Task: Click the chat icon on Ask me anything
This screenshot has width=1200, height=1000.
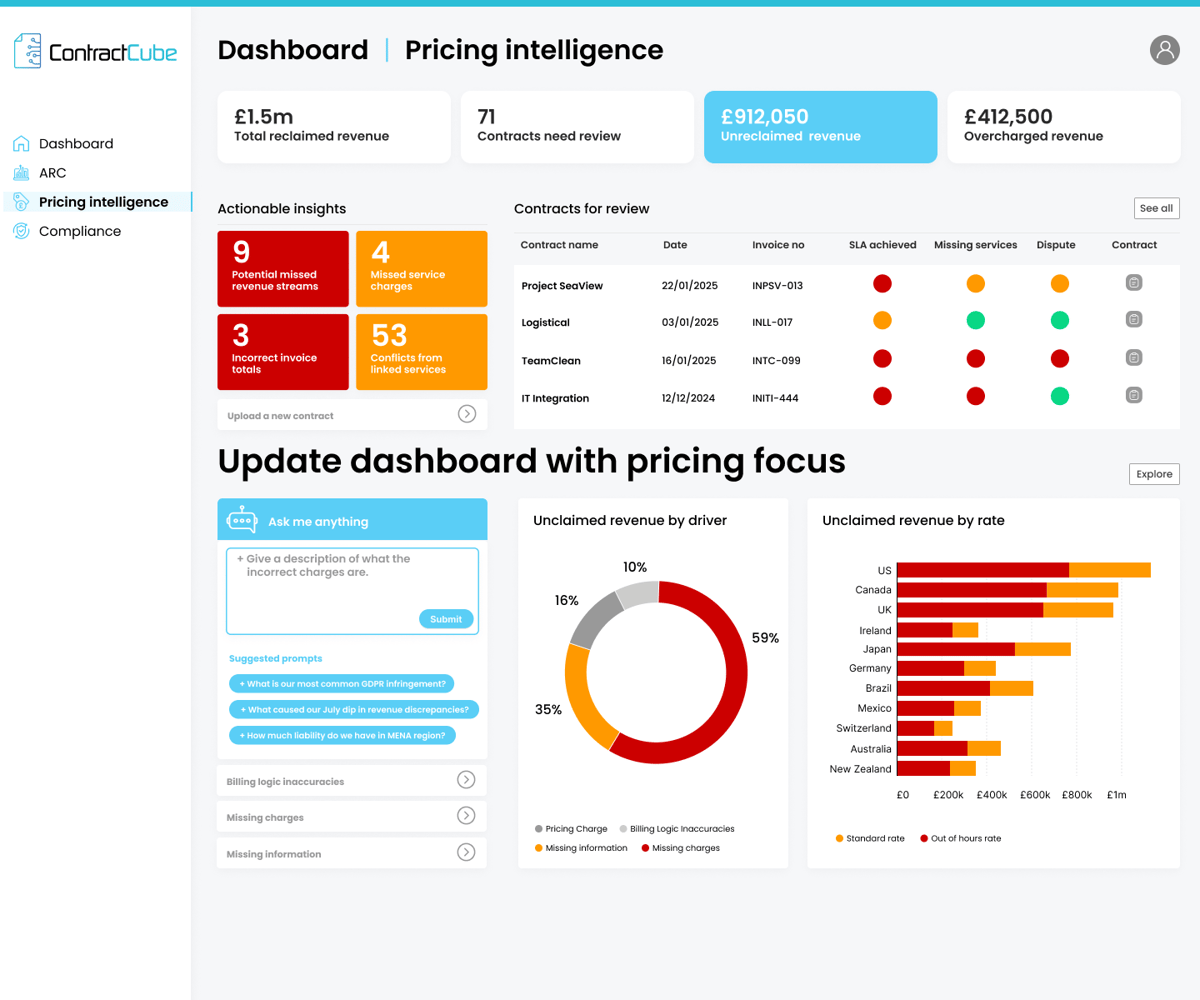Action: (x=241, y=519)
